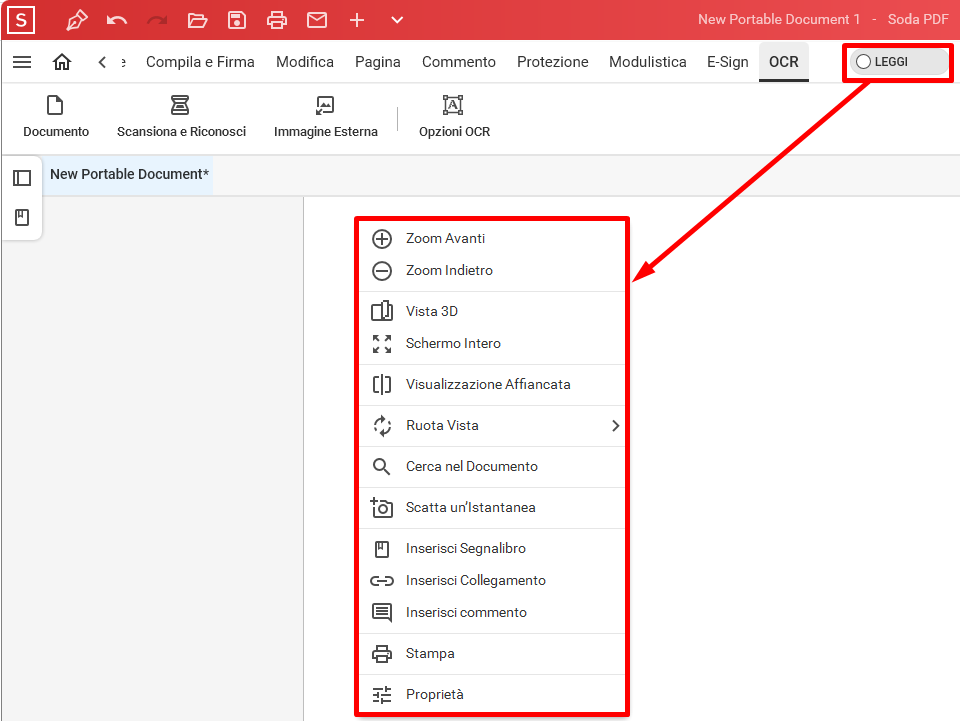Switch to the Pagina tab
Viewport: 960px width, 721px height.
(x=378, y=62)
